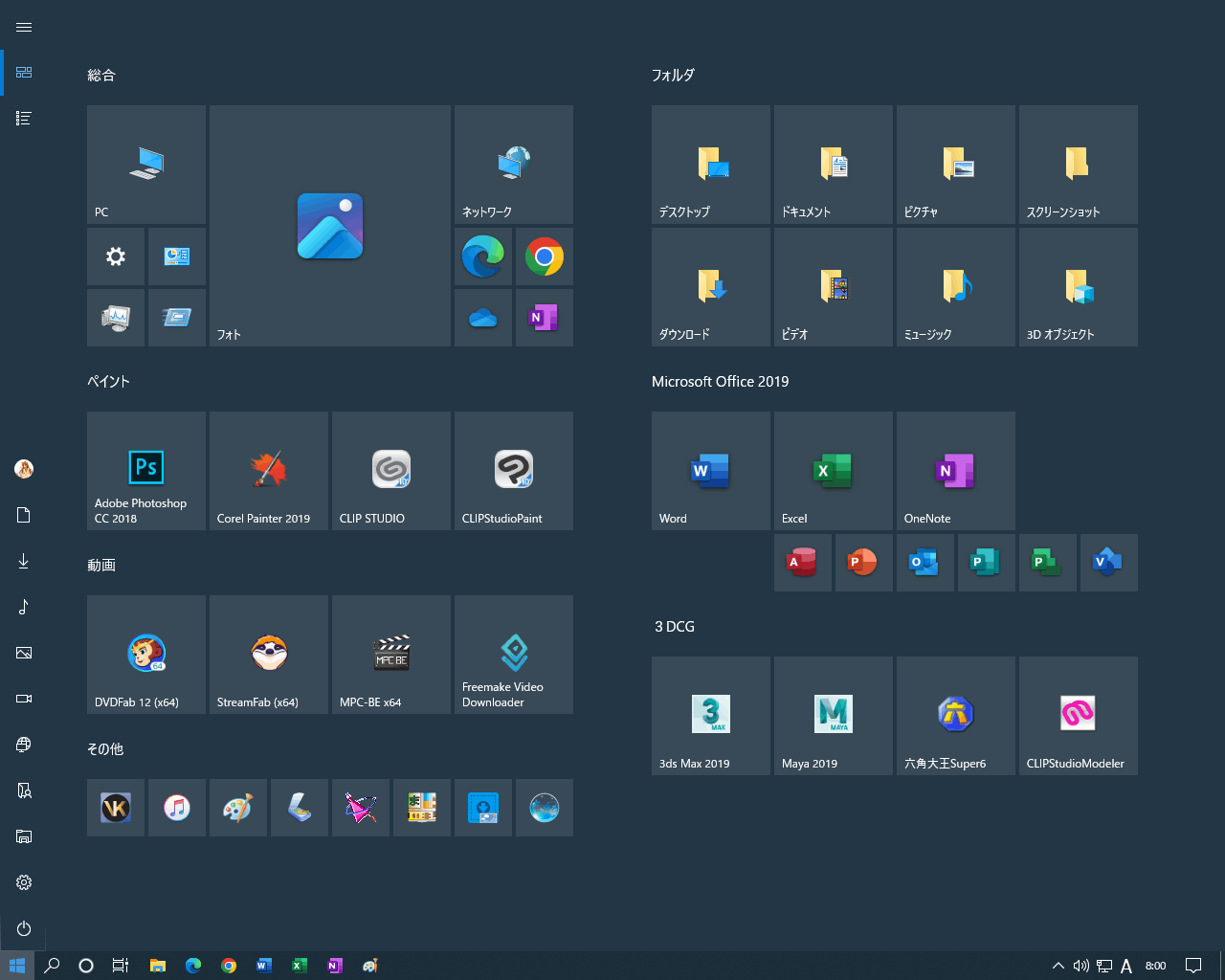
Task: Select the Microsoft Office 2019 group header
Action: click(x=721, y=381)
